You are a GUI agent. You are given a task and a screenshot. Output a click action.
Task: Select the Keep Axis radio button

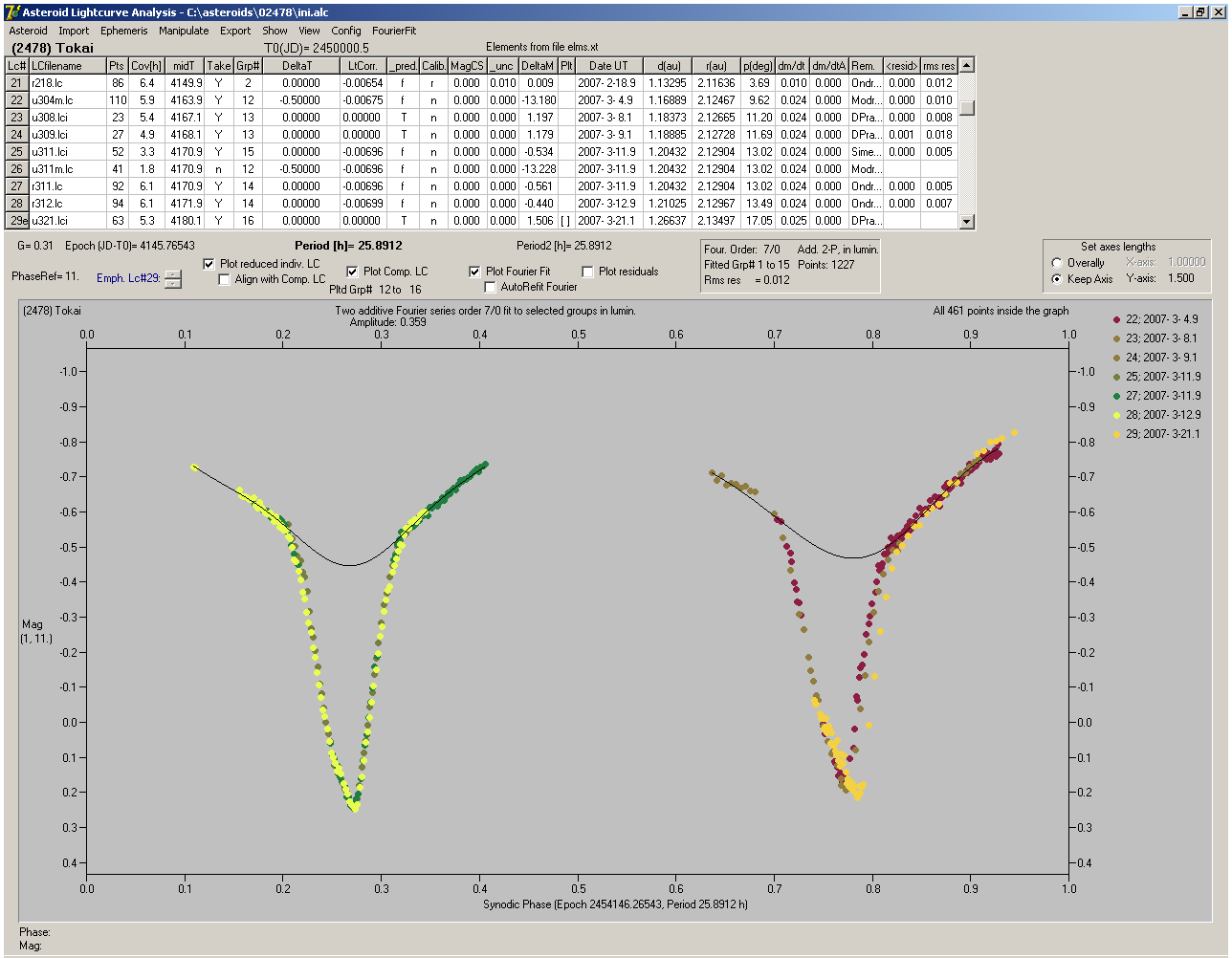pyautogui.click(x=1057, y=279)
